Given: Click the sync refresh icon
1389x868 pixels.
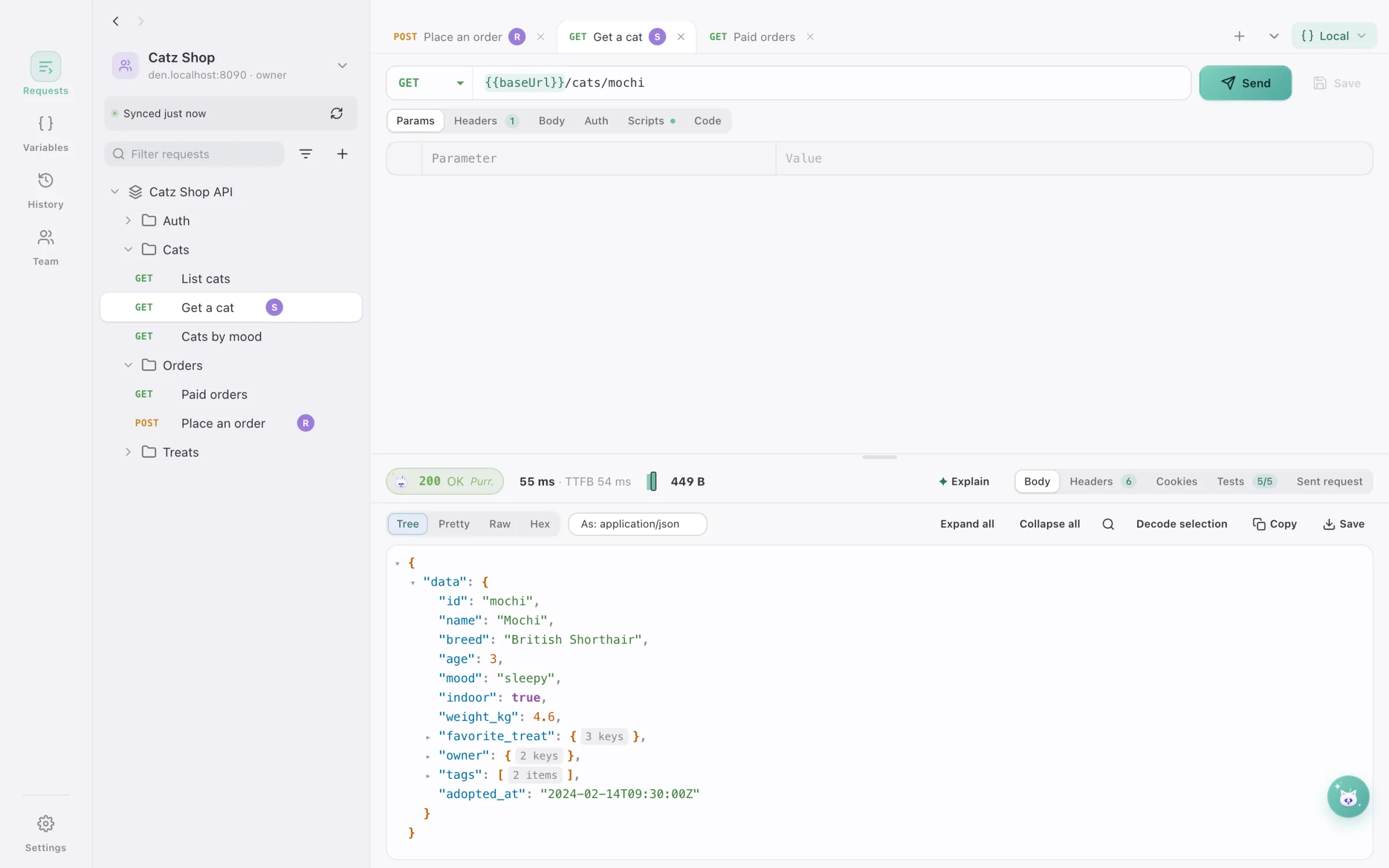Looking at the screenshot, I should click(336, 113).
